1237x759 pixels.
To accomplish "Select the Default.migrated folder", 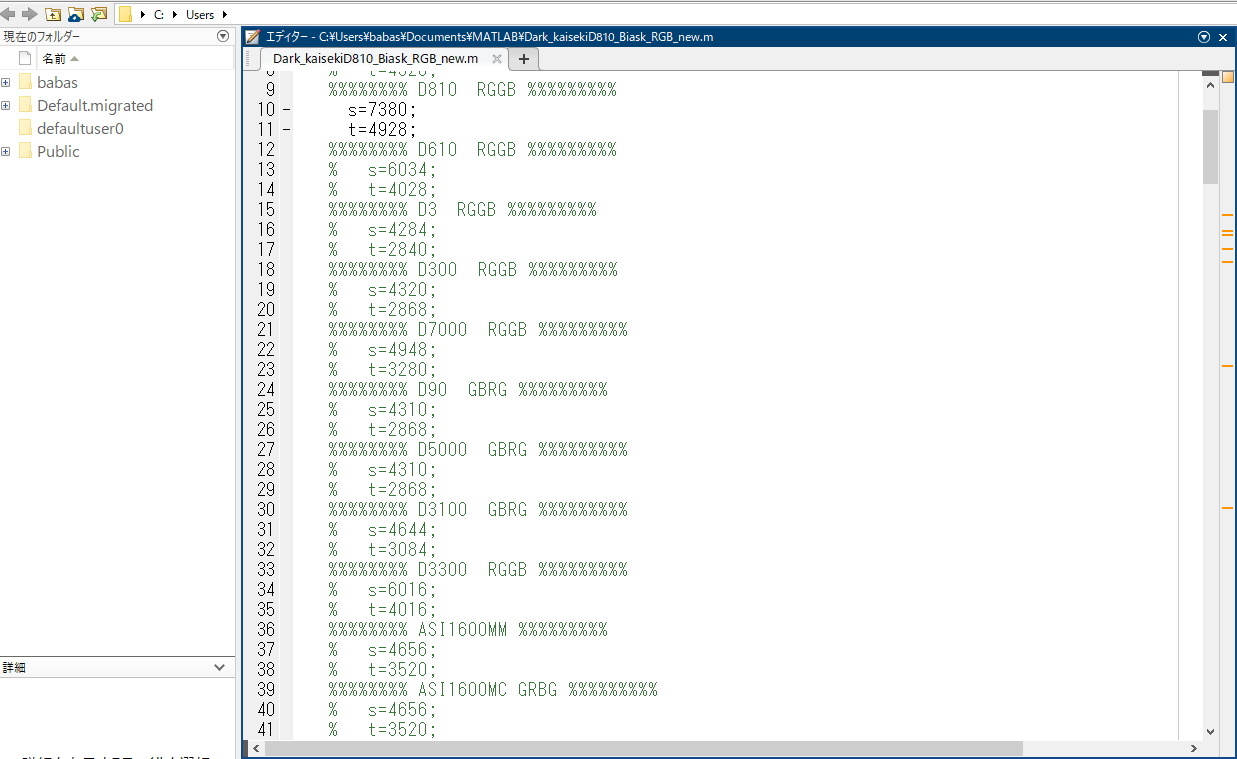I will pos(95,106).
